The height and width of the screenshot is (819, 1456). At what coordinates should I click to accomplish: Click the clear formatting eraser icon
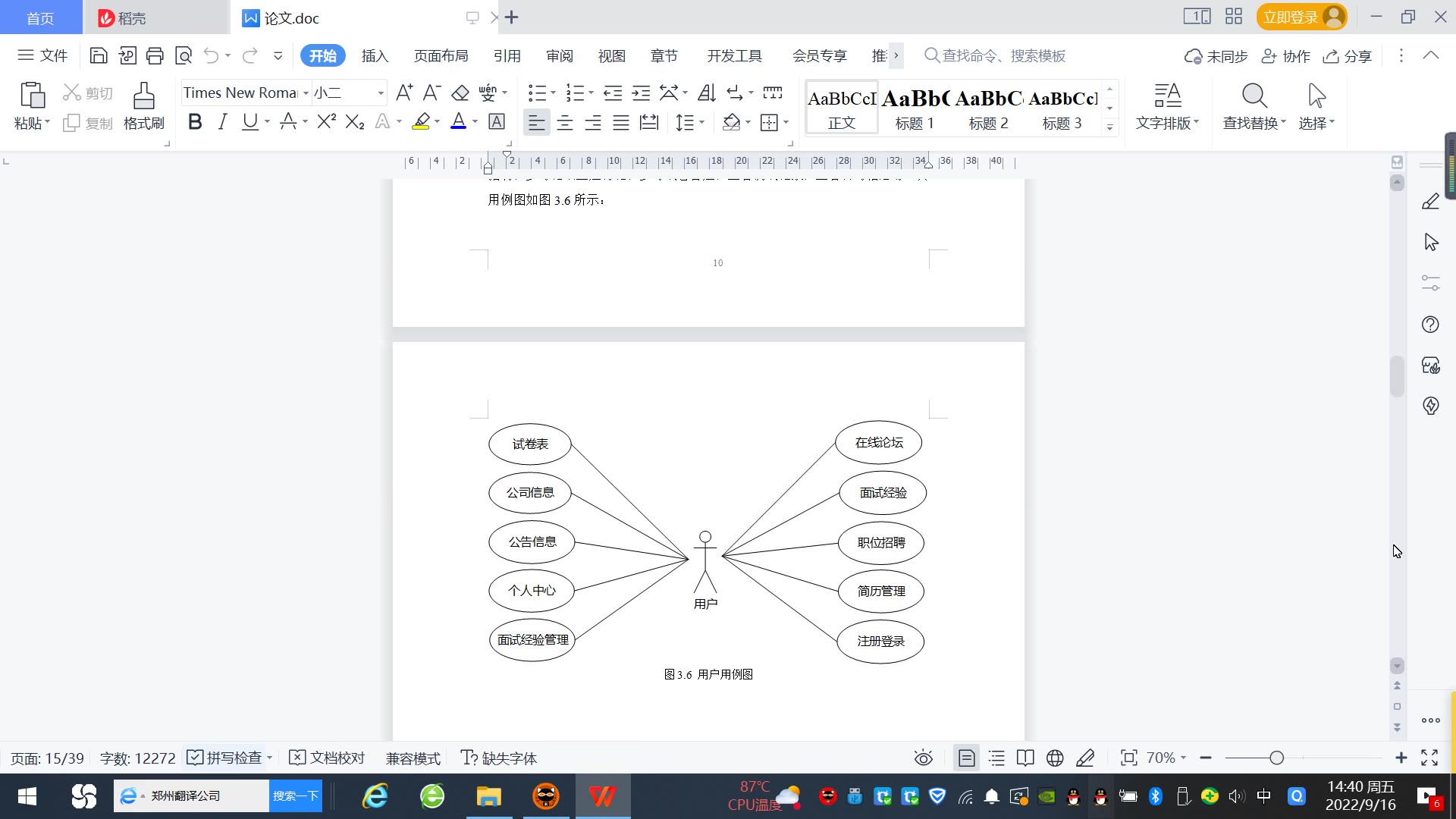tap(460, 93)
